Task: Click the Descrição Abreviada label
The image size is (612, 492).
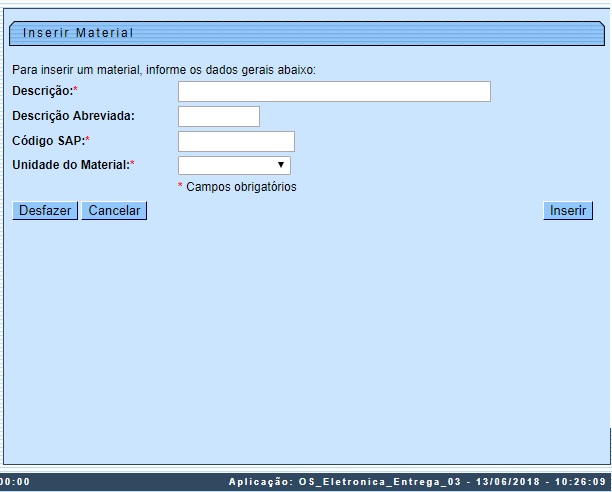Action: click(x=73, y=116)
